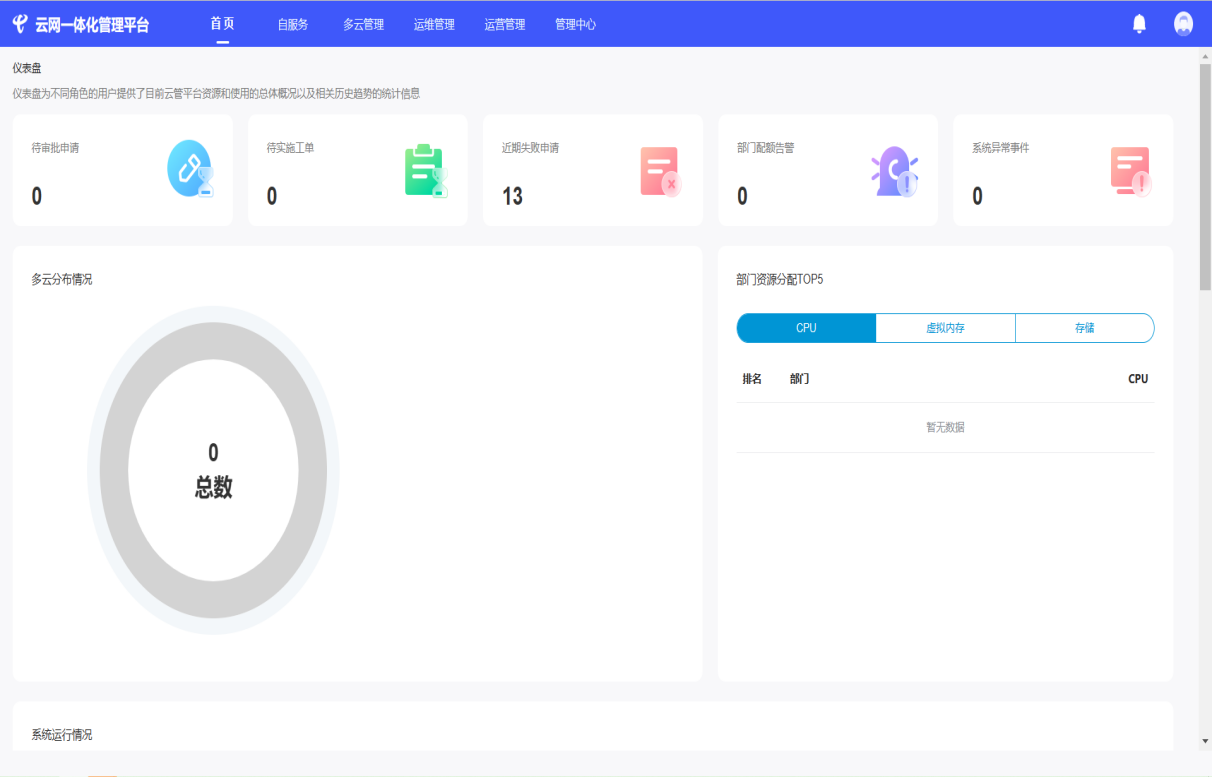This screenshot has height=777, width=1212.
Task: Click the scrollbar down arrow
Action: click(1204, 741)
